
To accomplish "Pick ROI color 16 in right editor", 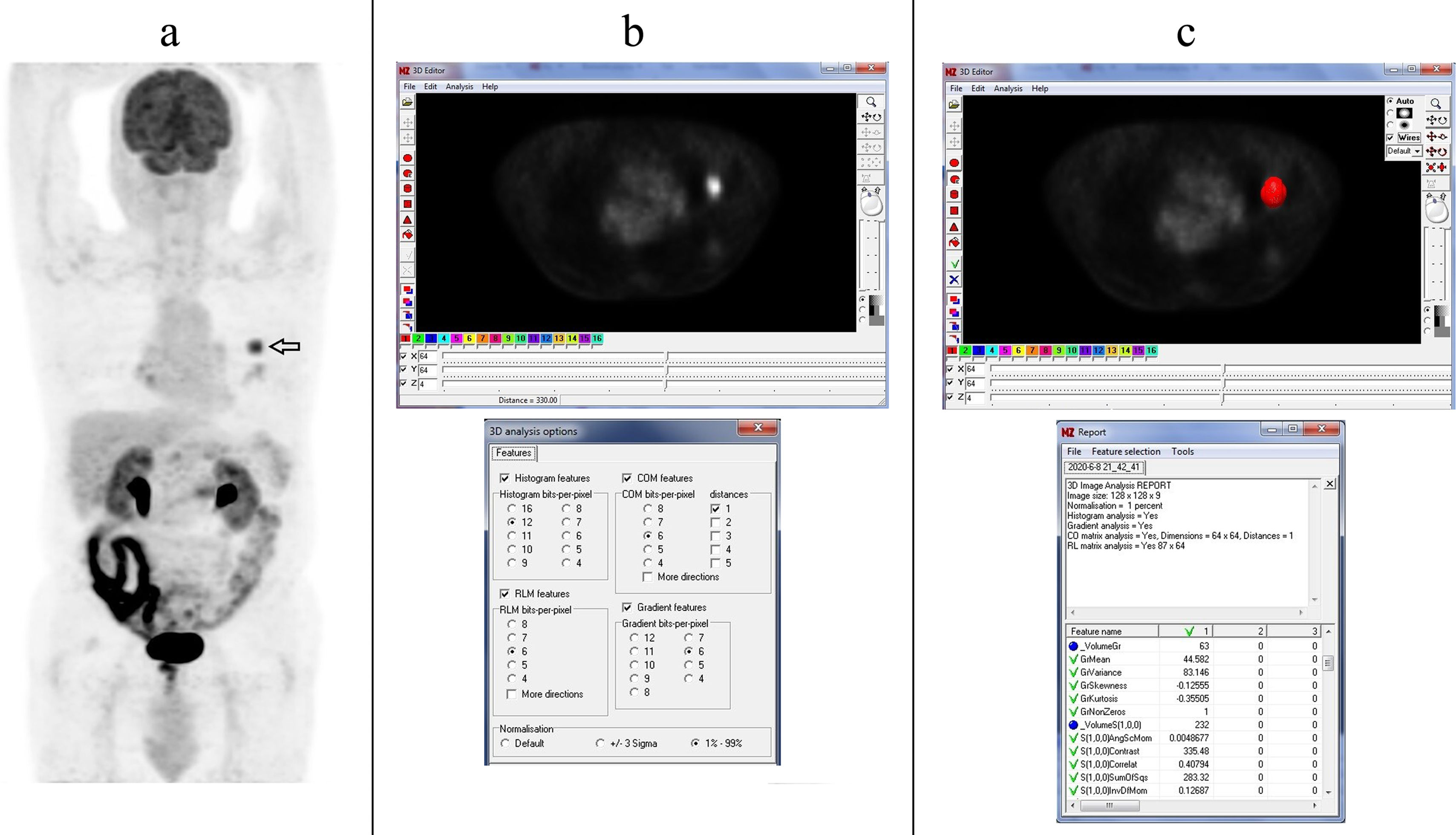I will (1151, 350).
